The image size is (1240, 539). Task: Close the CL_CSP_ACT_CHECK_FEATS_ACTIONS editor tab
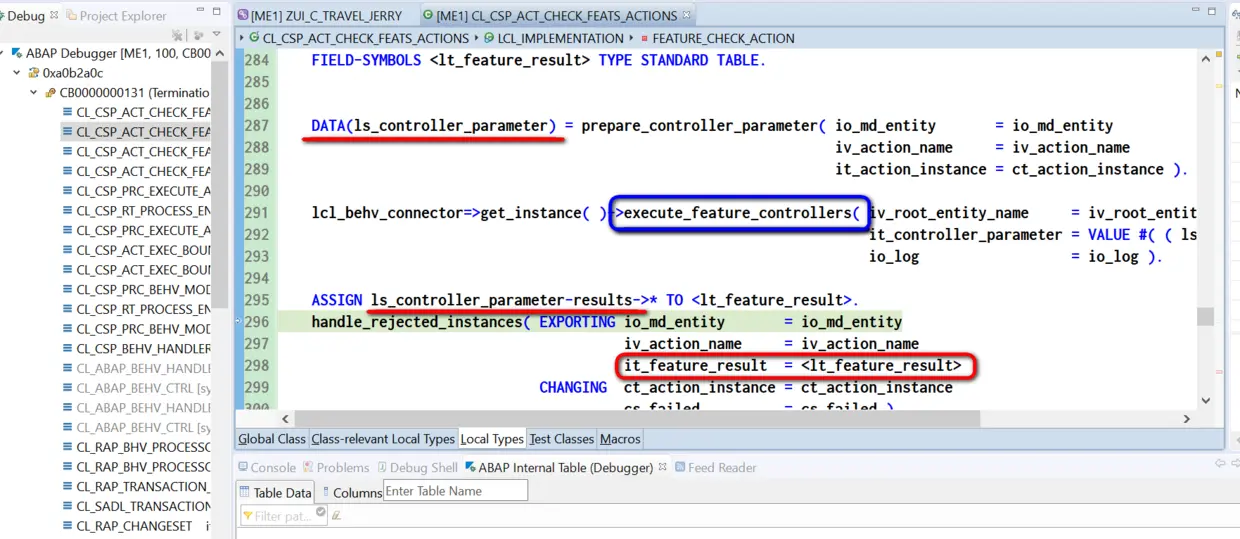coord(687,15)
